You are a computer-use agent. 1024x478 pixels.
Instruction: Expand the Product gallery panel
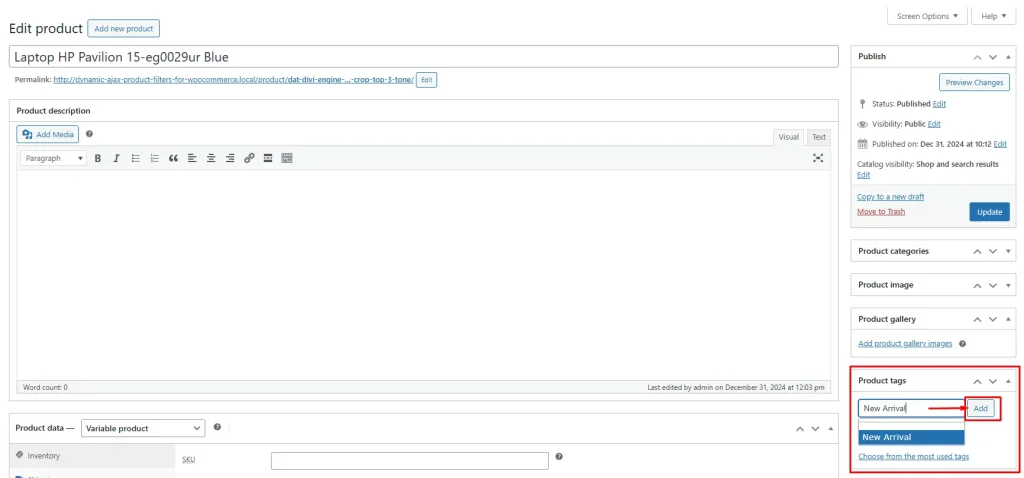(1008, 319)
